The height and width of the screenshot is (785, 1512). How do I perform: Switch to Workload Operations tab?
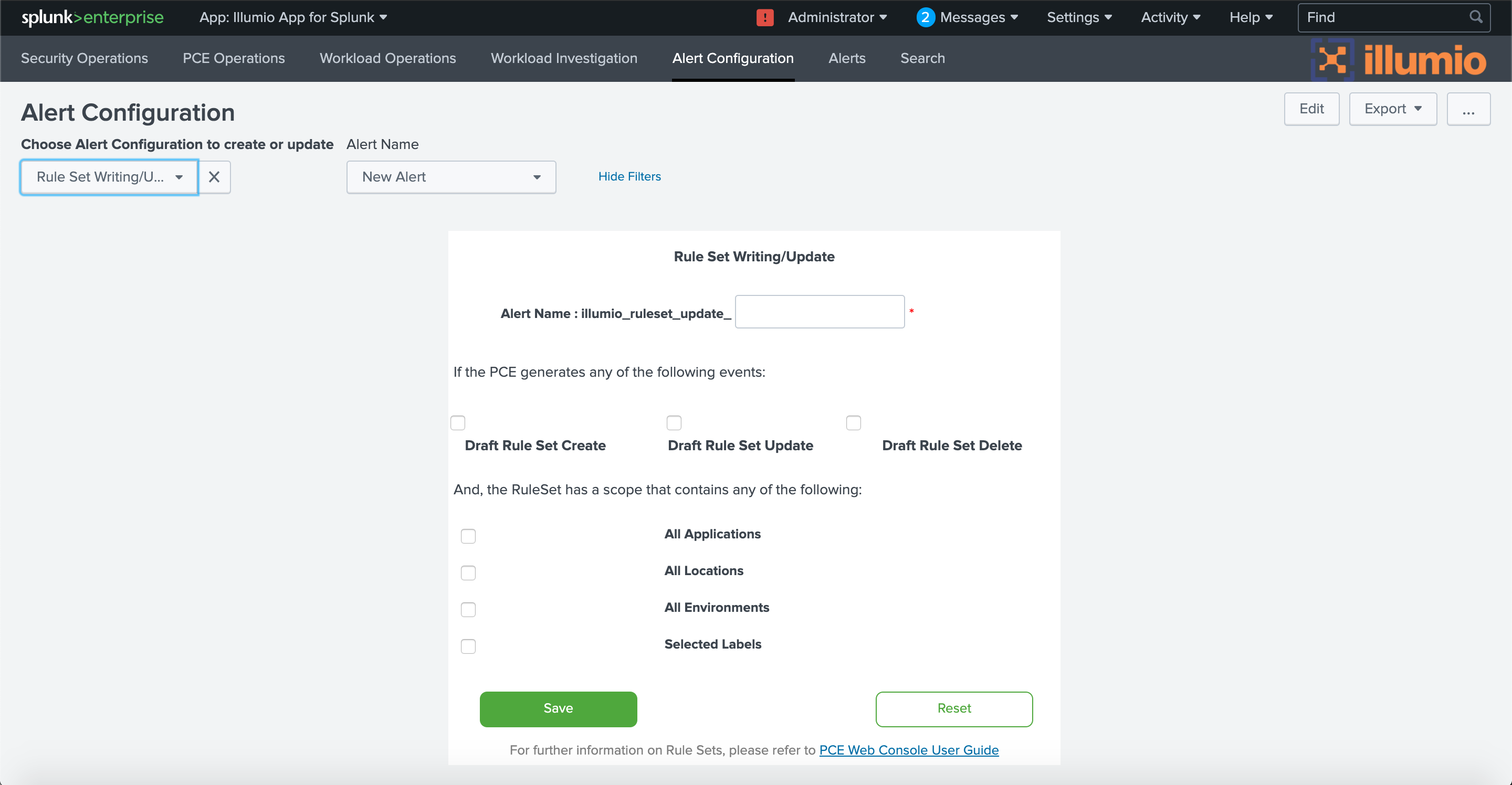(x=387, y=59)
